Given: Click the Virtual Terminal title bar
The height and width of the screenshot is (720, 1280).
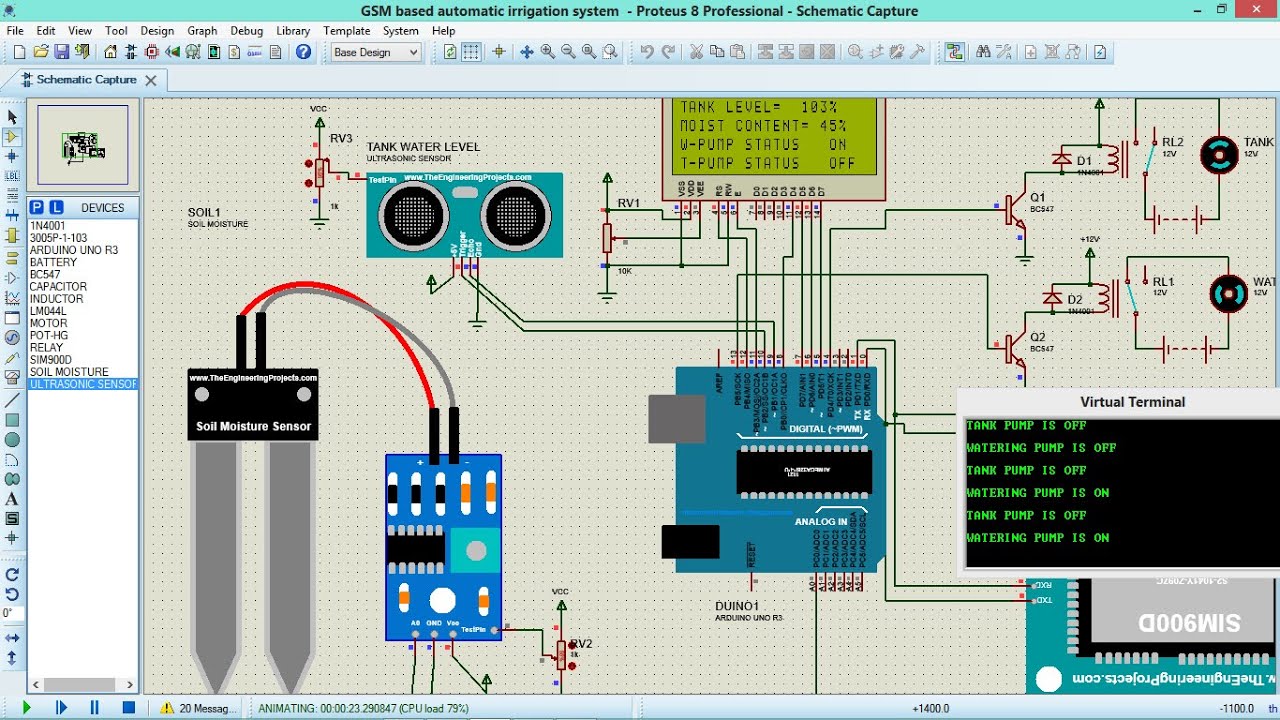Looking at the screenshot, I should (x=1120, y=402).
